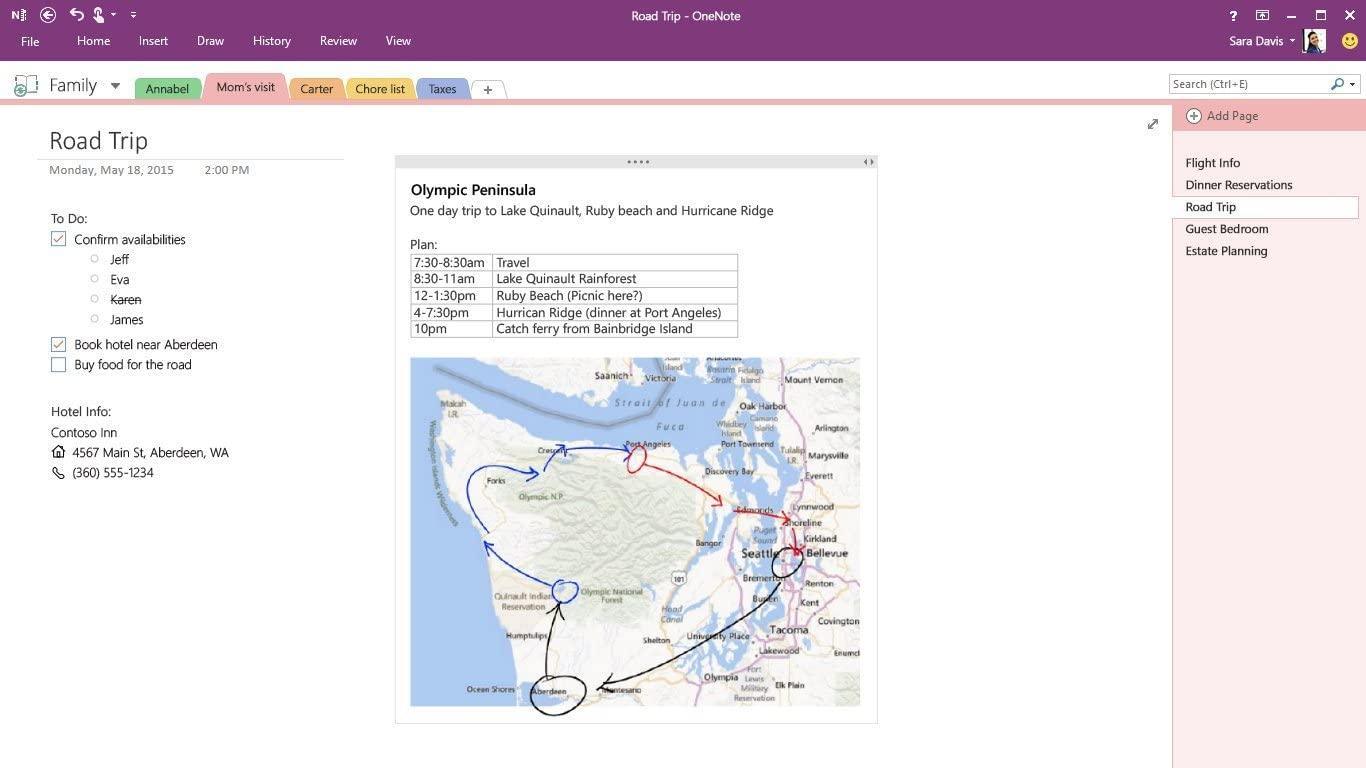
Task: Uncheck the Confirm availabilities to-do box
Action: pyautogui.click(x=58, y=238)
